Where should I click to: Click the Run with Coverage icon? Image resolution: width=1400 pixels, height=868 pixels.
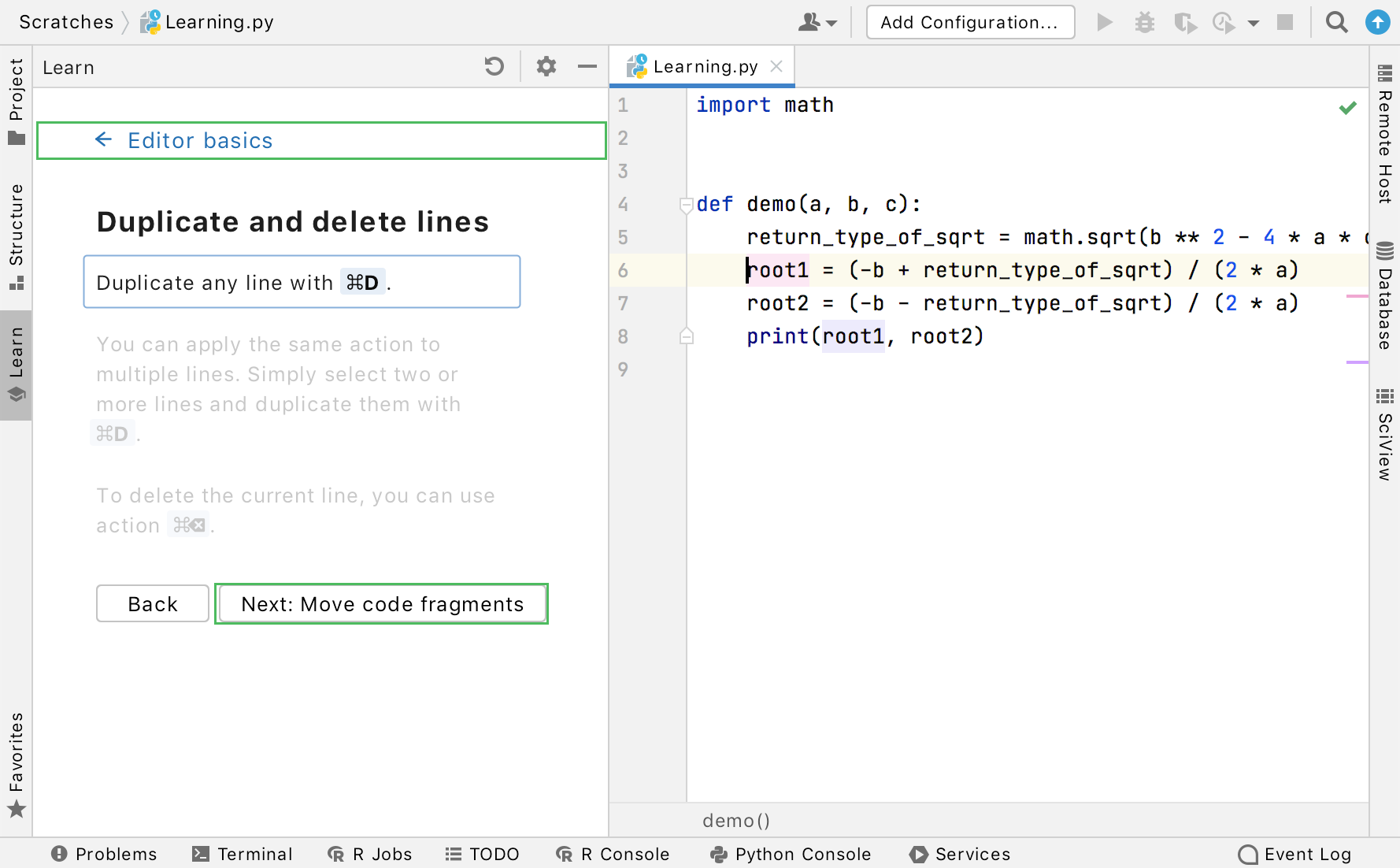1184,22
